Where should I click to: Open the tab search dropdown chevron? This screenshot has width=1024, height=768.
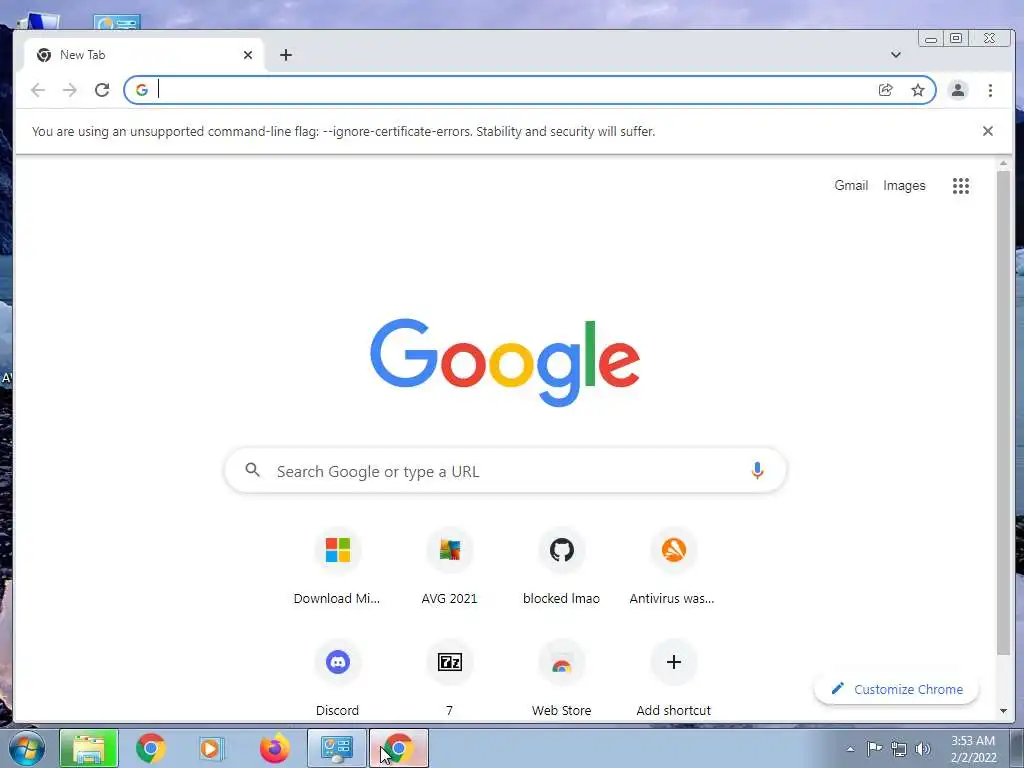point(895,55)
